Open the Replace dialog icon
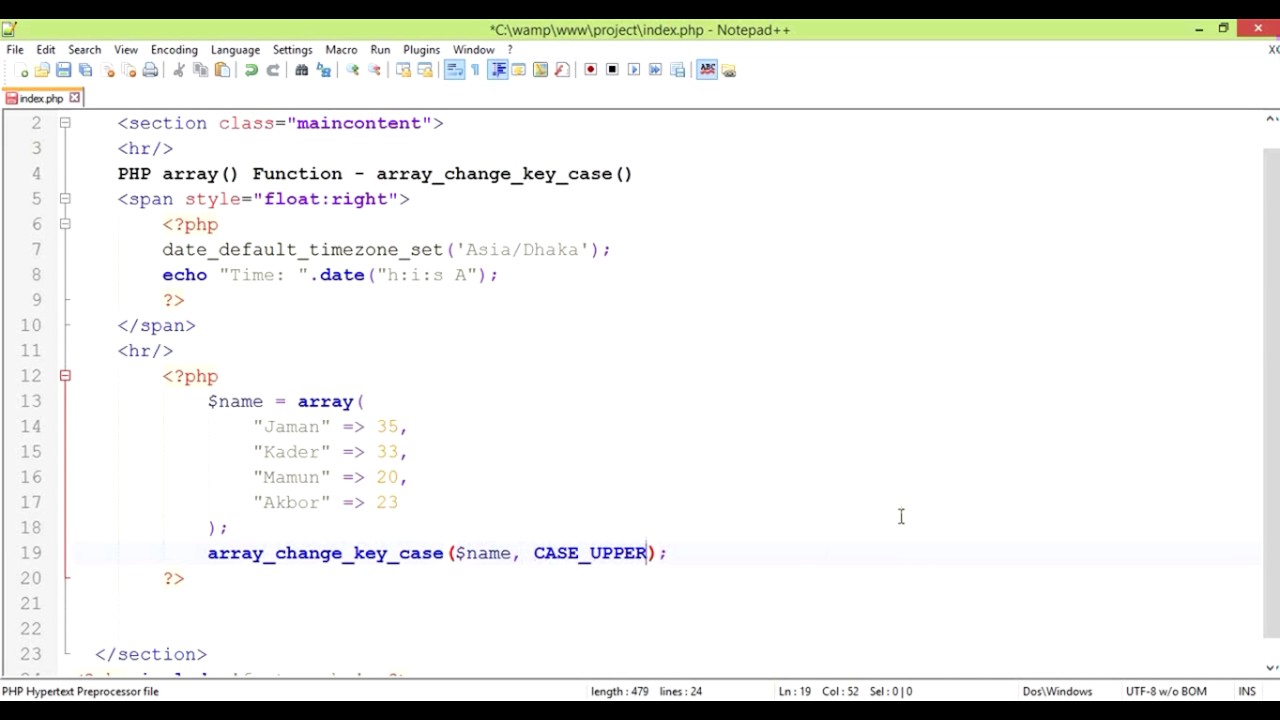Image resolution: width=1280 pixels, height=720 pixels. click(324, 70)
